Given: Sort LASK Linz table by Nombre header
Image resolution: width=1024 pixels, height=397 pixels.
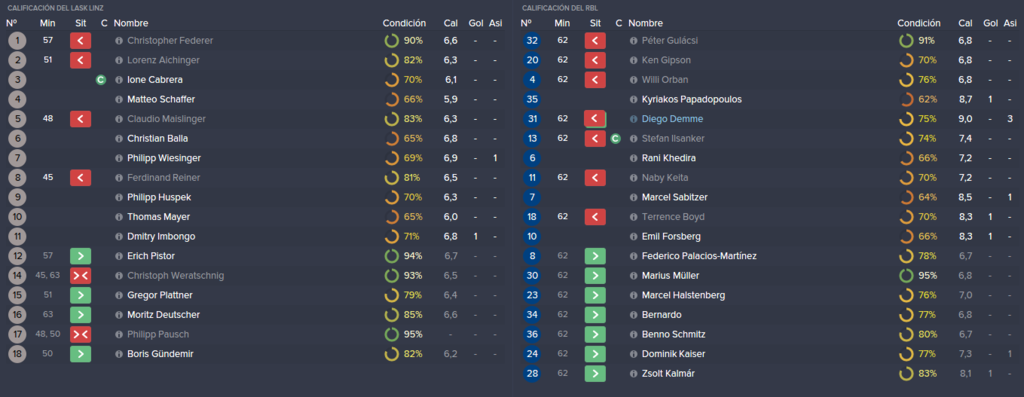Looking at the screenshot, I should coord(131,23).
